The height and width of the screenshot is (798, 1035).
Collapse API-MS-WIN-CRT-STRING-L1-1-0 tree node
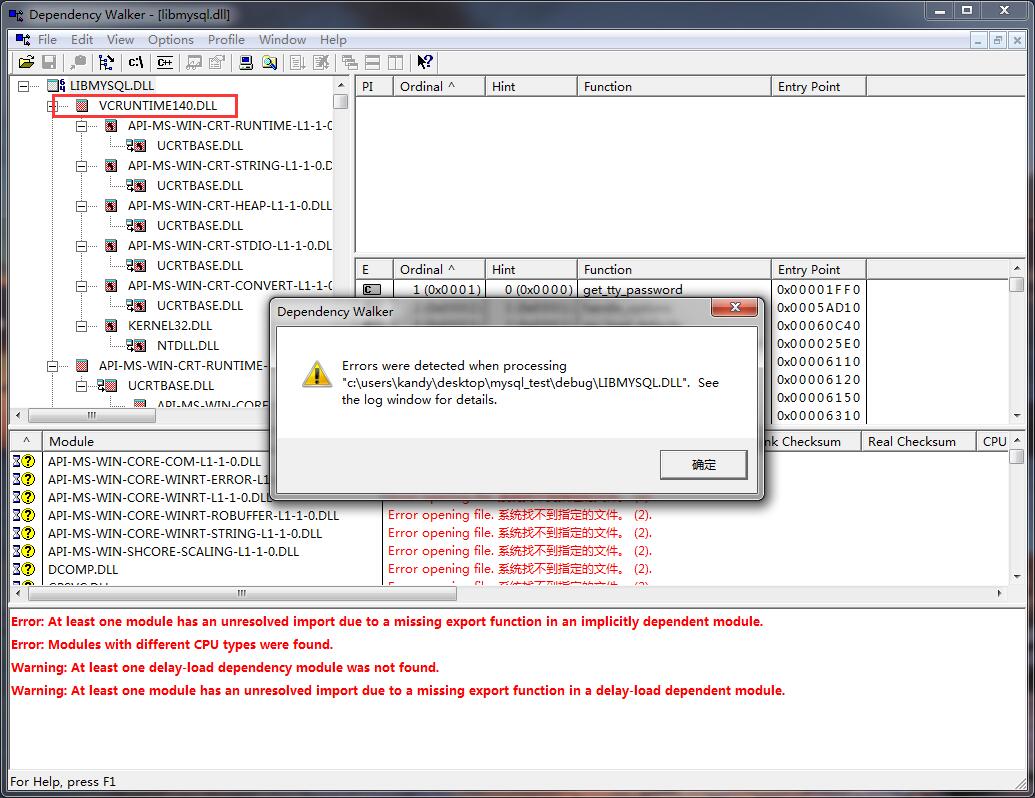point(81,166)
